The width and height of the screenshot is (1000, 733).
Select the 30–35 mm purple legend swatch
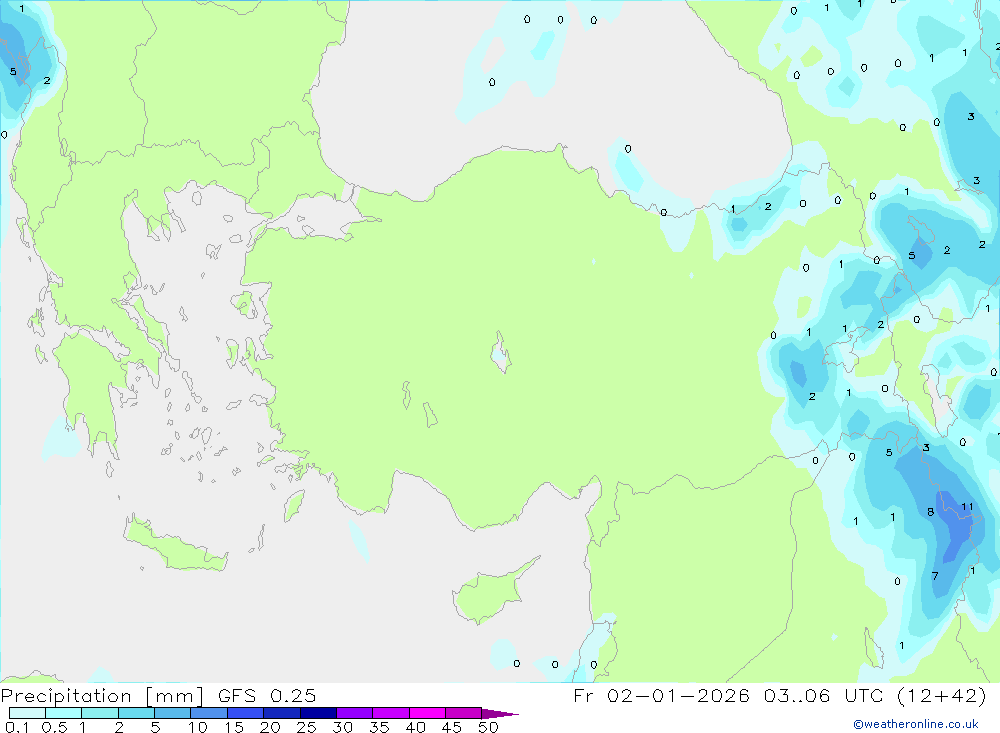[355, 713]
